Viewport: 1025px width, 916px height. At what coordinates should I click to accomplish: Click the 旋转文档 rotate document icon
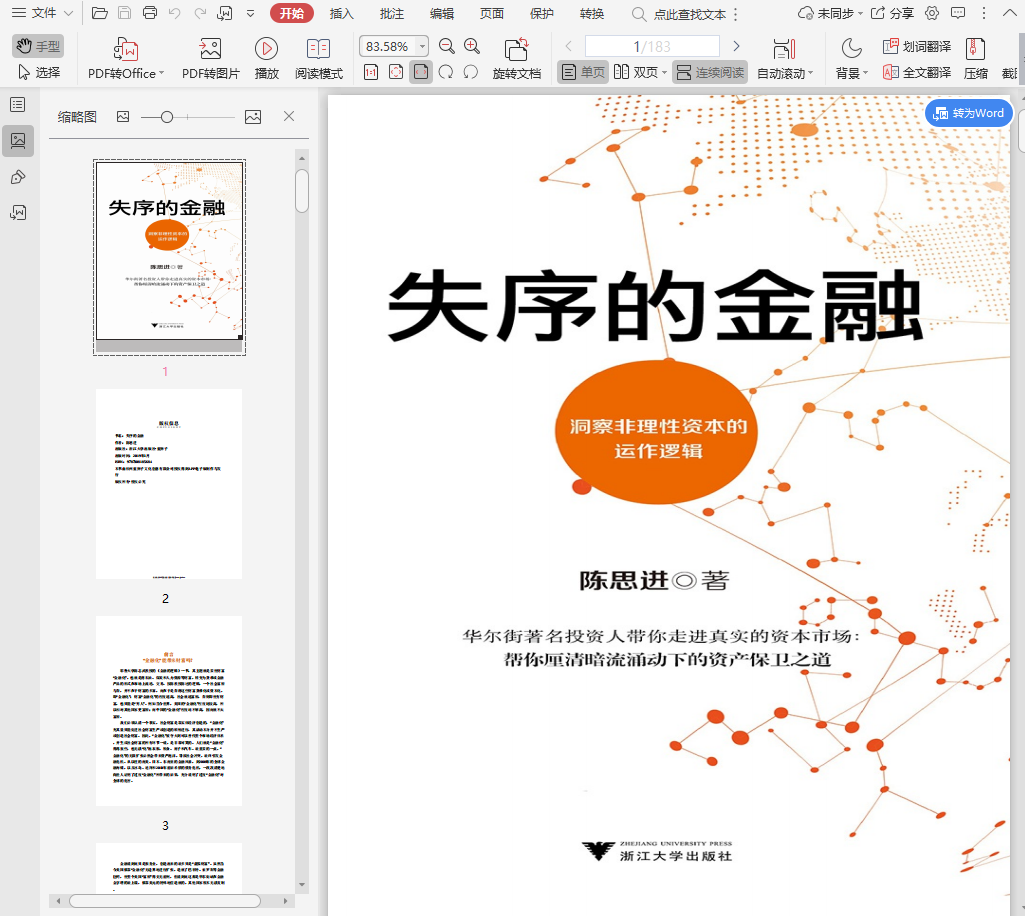516,49
